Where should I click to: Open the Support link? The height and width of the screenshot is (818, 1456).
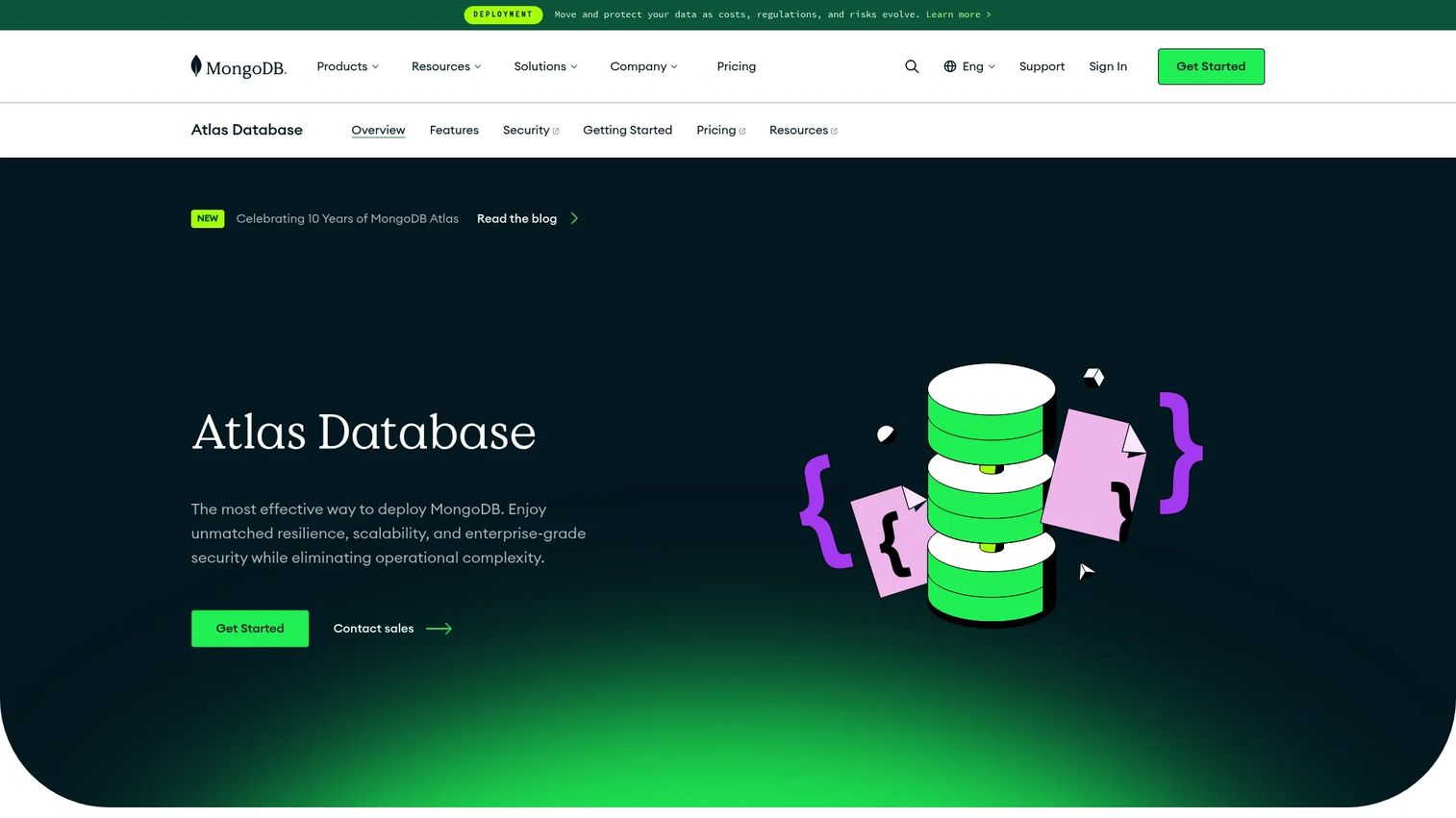pos(1042,66)
